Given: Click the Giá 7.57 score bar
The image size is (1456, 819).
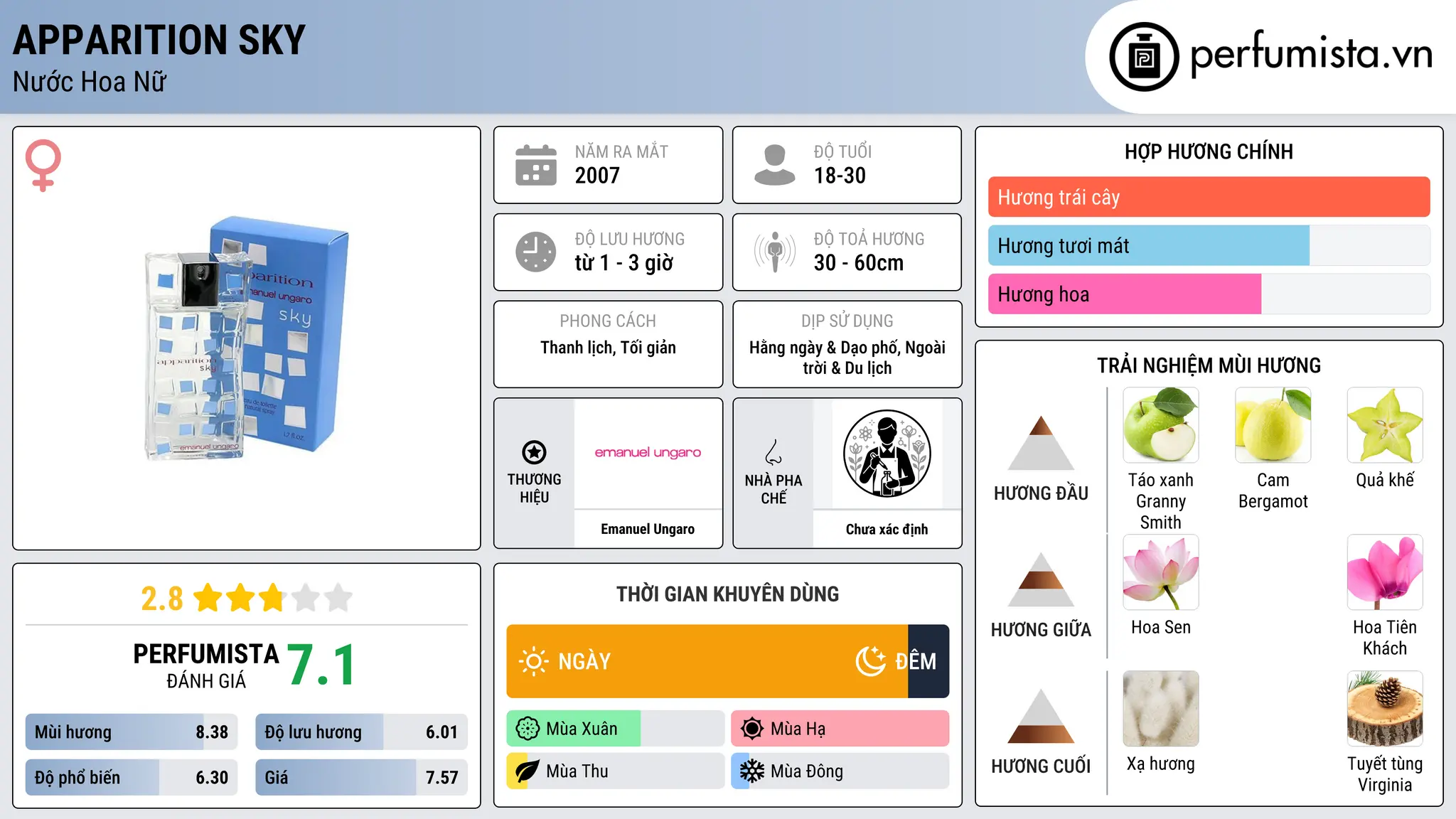Looking at the screenshot, I should pos(361,777).
